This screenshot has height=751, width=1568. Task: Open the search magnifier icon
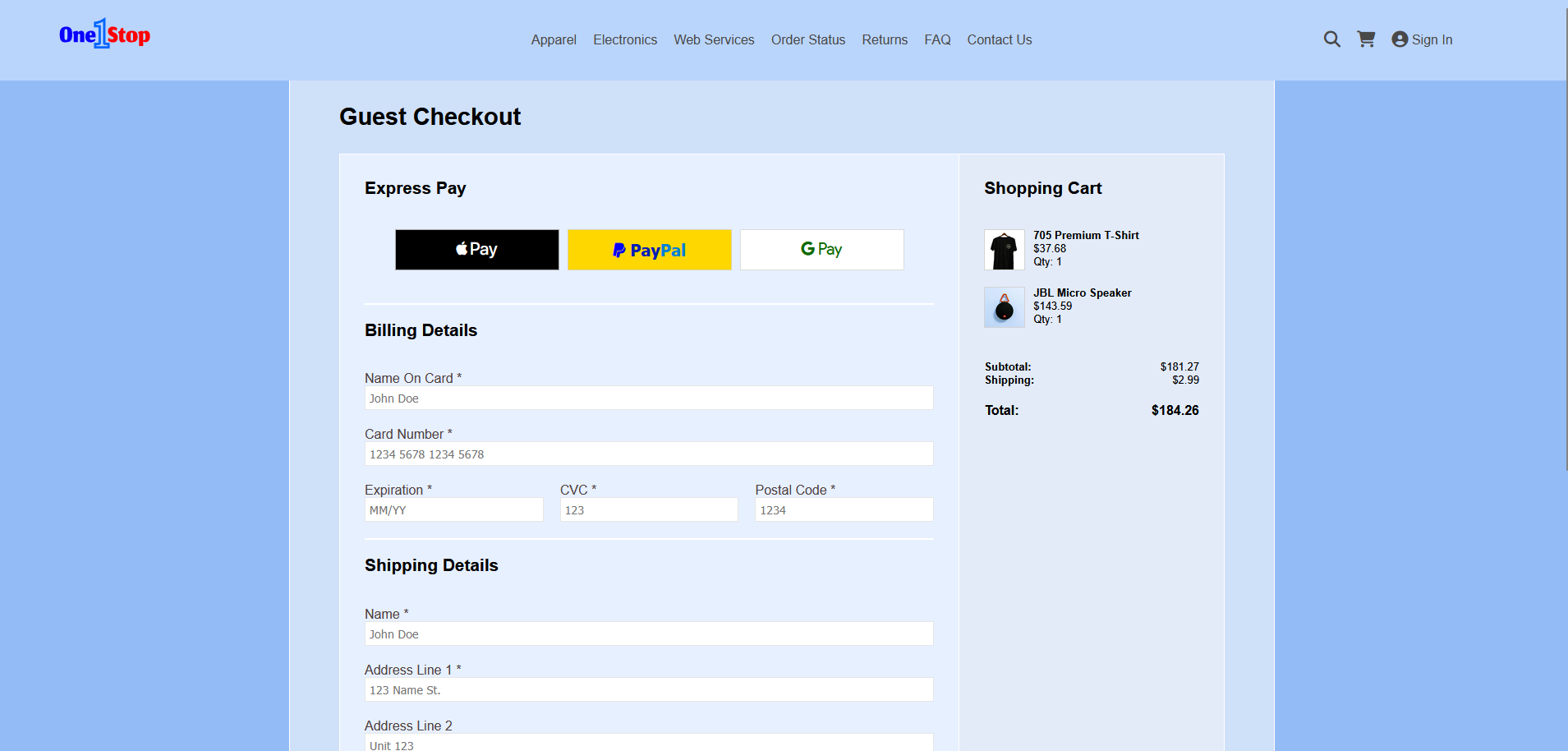1331,39
